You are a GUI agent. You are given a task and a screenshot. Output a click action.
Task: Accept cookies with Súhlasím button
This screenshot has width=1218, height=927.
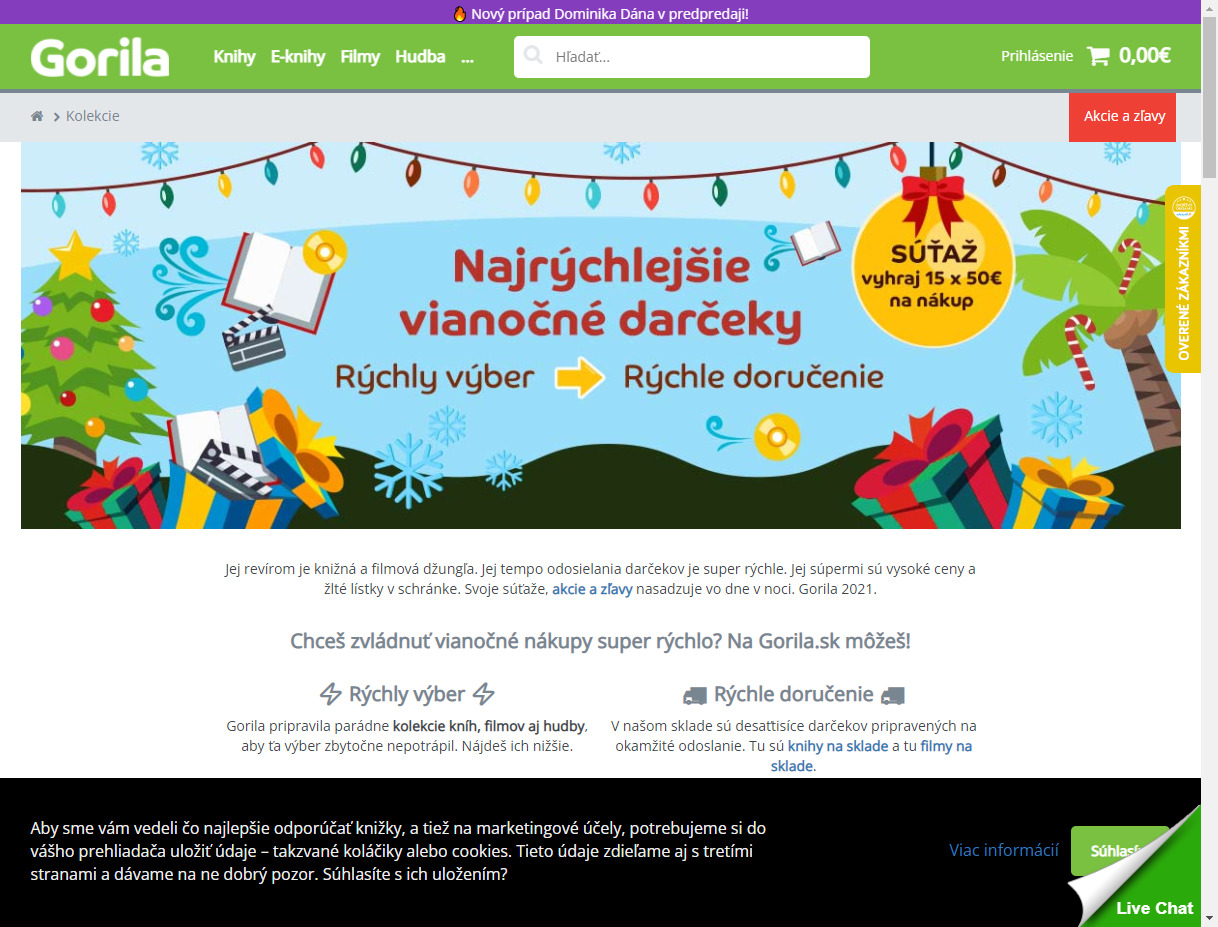pyautogui.click(x=1120, y=851)
